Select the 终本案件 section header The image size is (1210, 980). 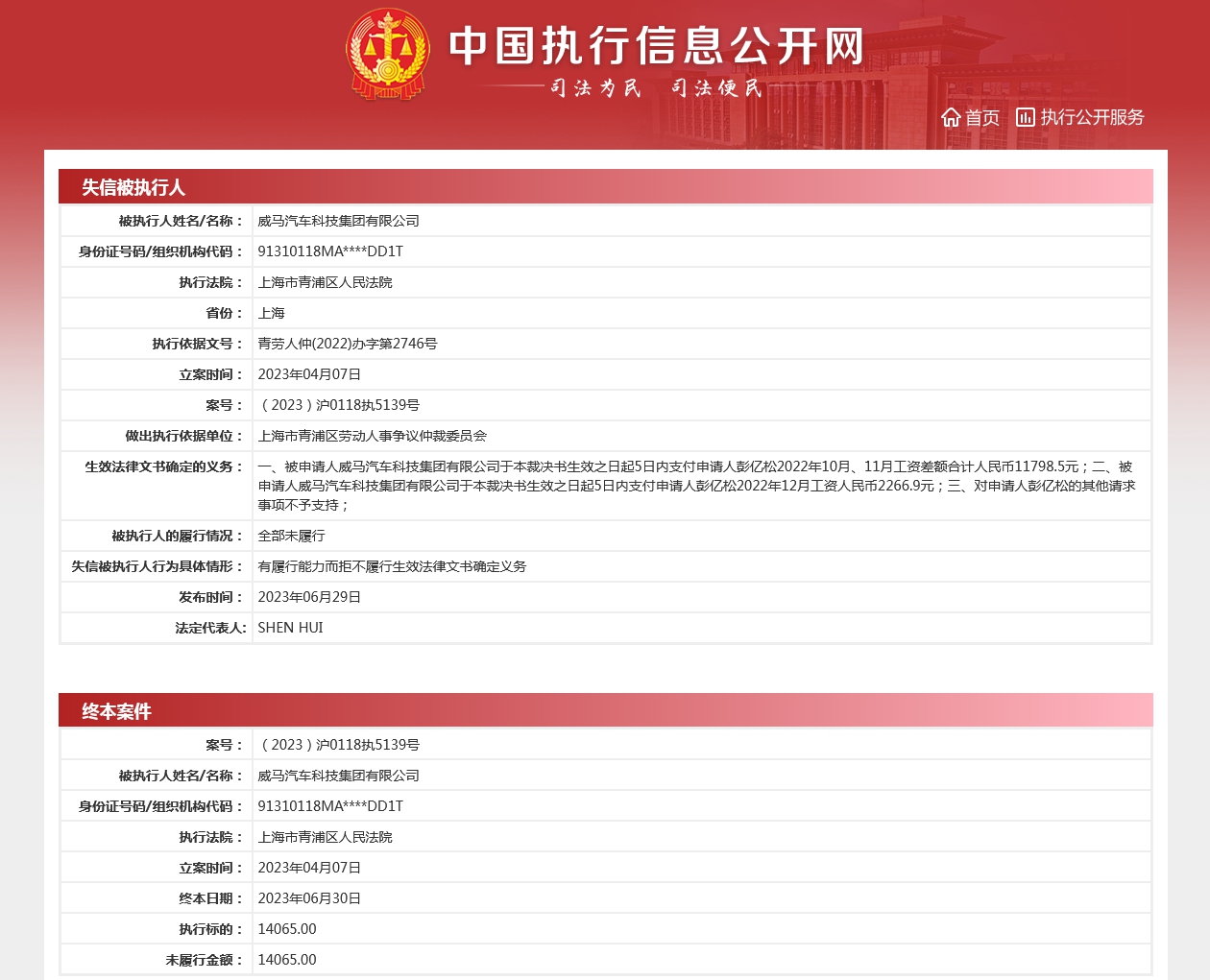point(106,711)
